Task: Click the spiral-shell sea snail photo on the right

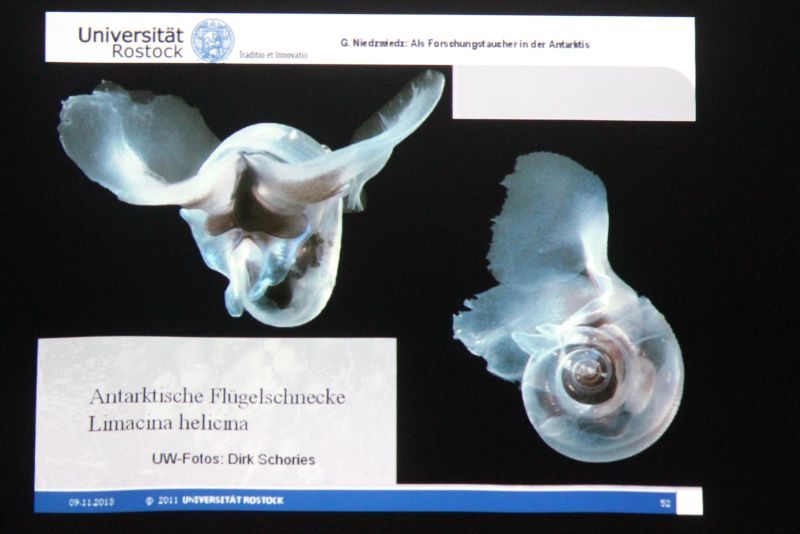Action: pos(568,308)
